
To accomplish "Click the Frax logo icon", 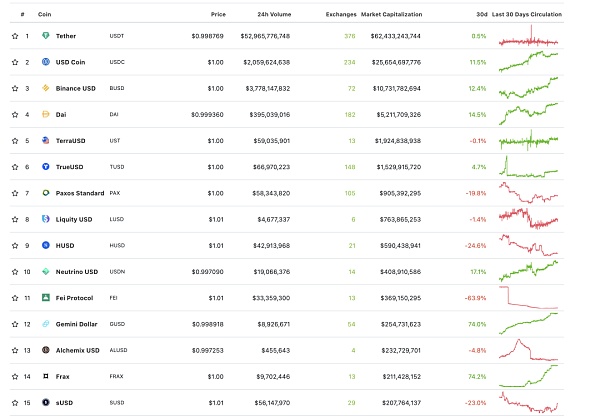I will click(46, 377).
